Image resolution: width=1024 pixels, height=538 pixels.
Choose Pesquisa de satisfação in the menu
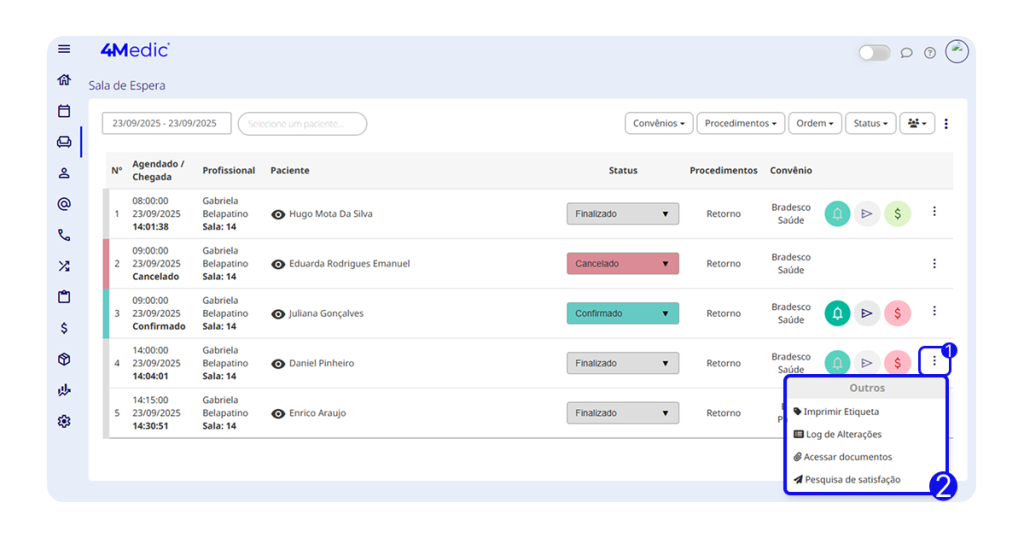coord(851,479)
